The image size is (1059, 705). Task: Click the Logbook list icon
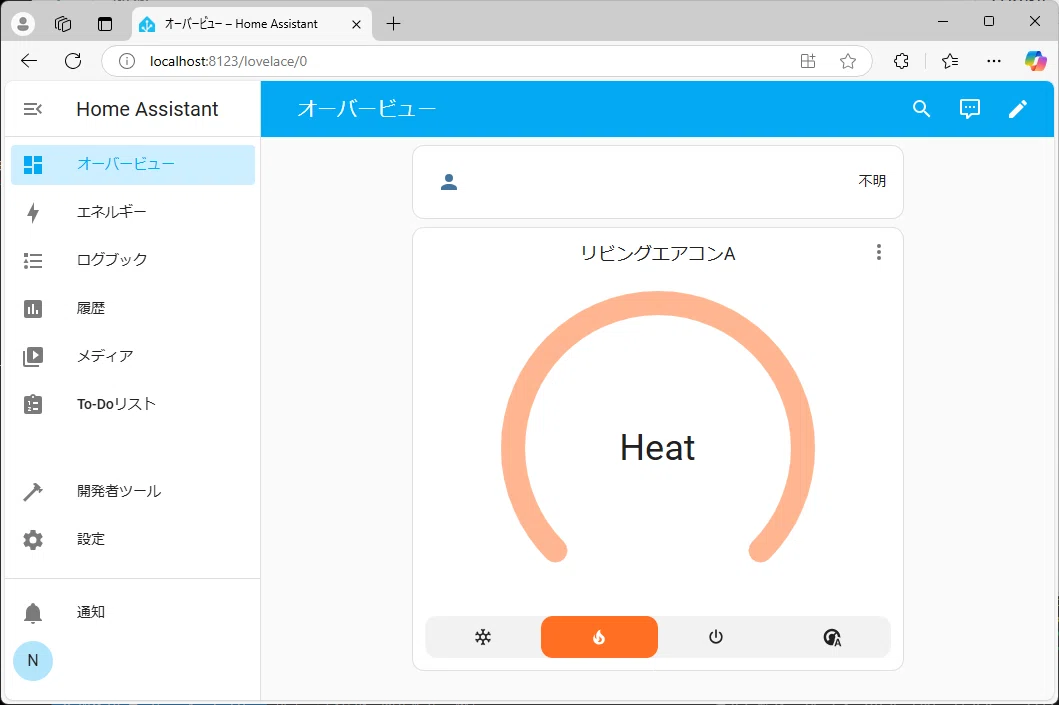[32, 261]
